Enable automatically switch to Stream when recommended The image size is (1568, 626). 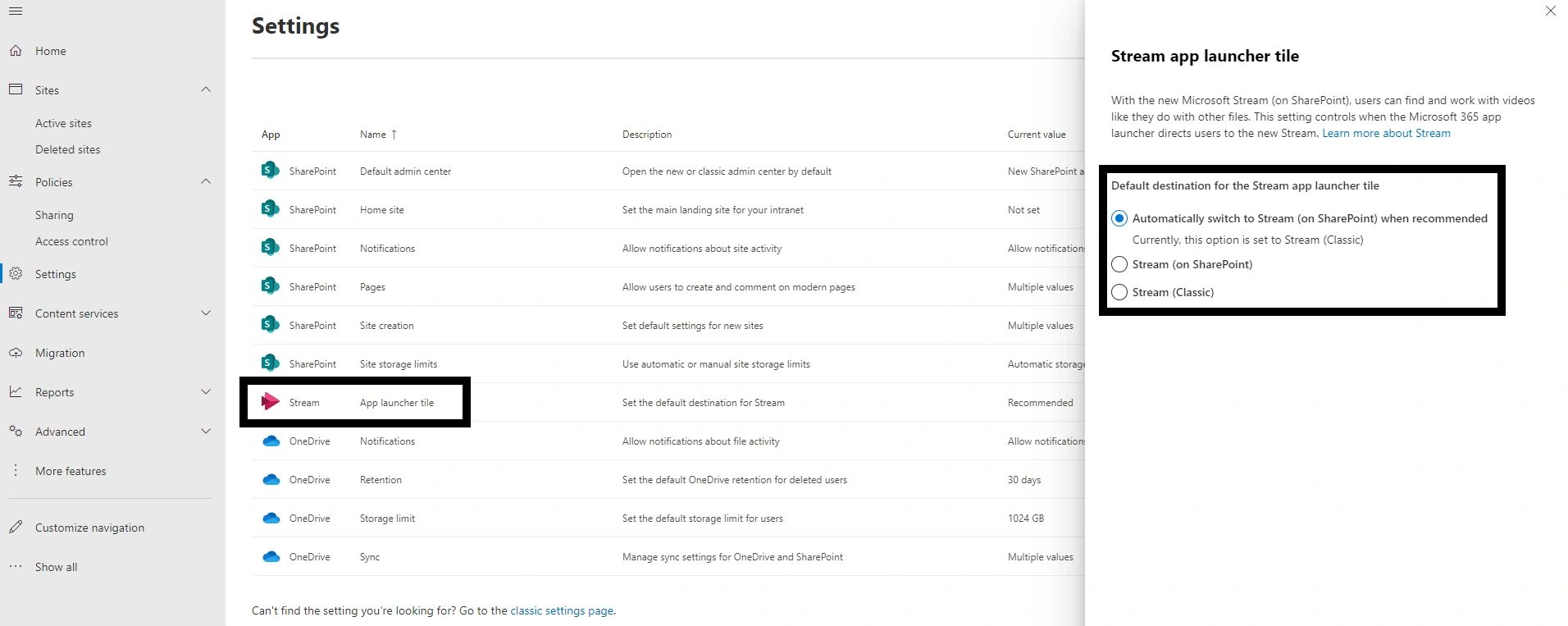tap(1119, 218)
